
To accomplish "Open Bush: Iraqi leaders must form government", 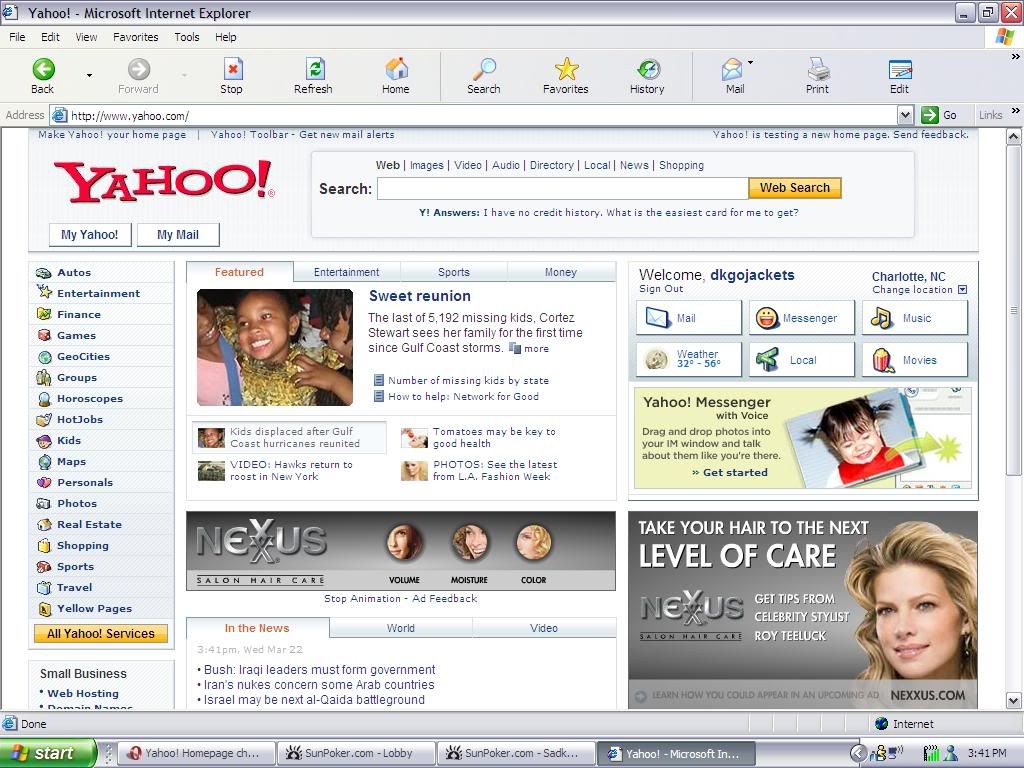I will point(319,670).
